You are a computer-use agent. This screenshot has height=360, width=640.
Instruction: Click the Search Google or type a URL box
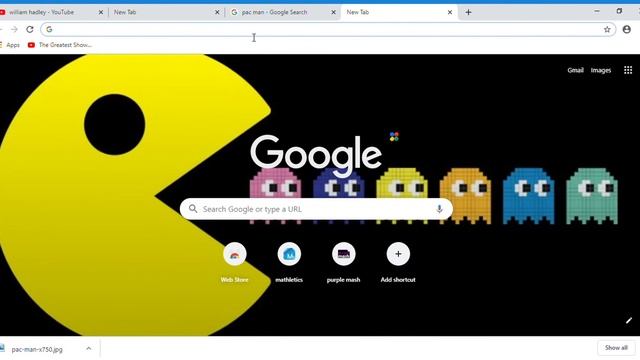pyautogui.click(x=316, y=209)
